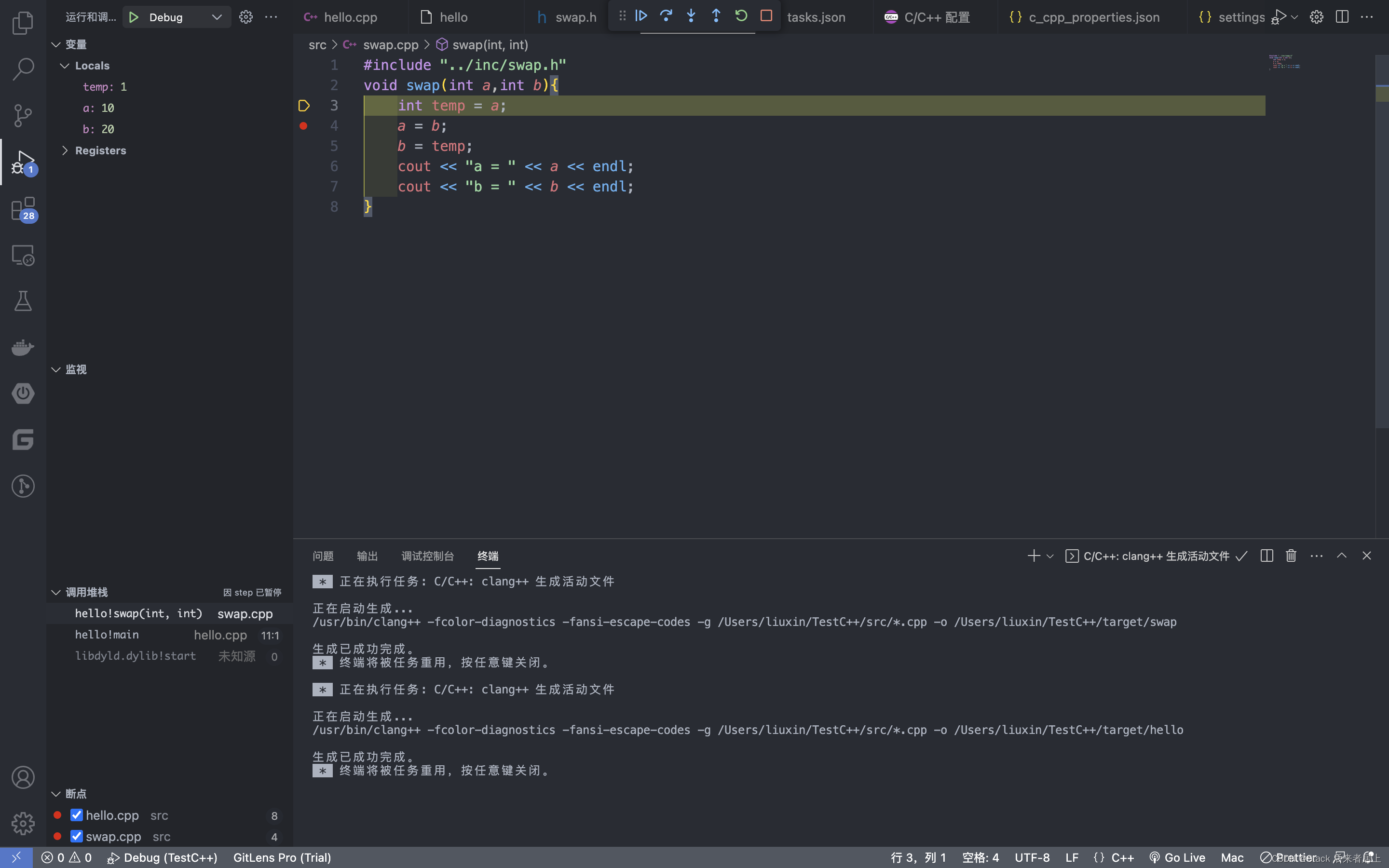Open Run and Debug view icon
1389x868 pixels.
(x=23, y=163)
